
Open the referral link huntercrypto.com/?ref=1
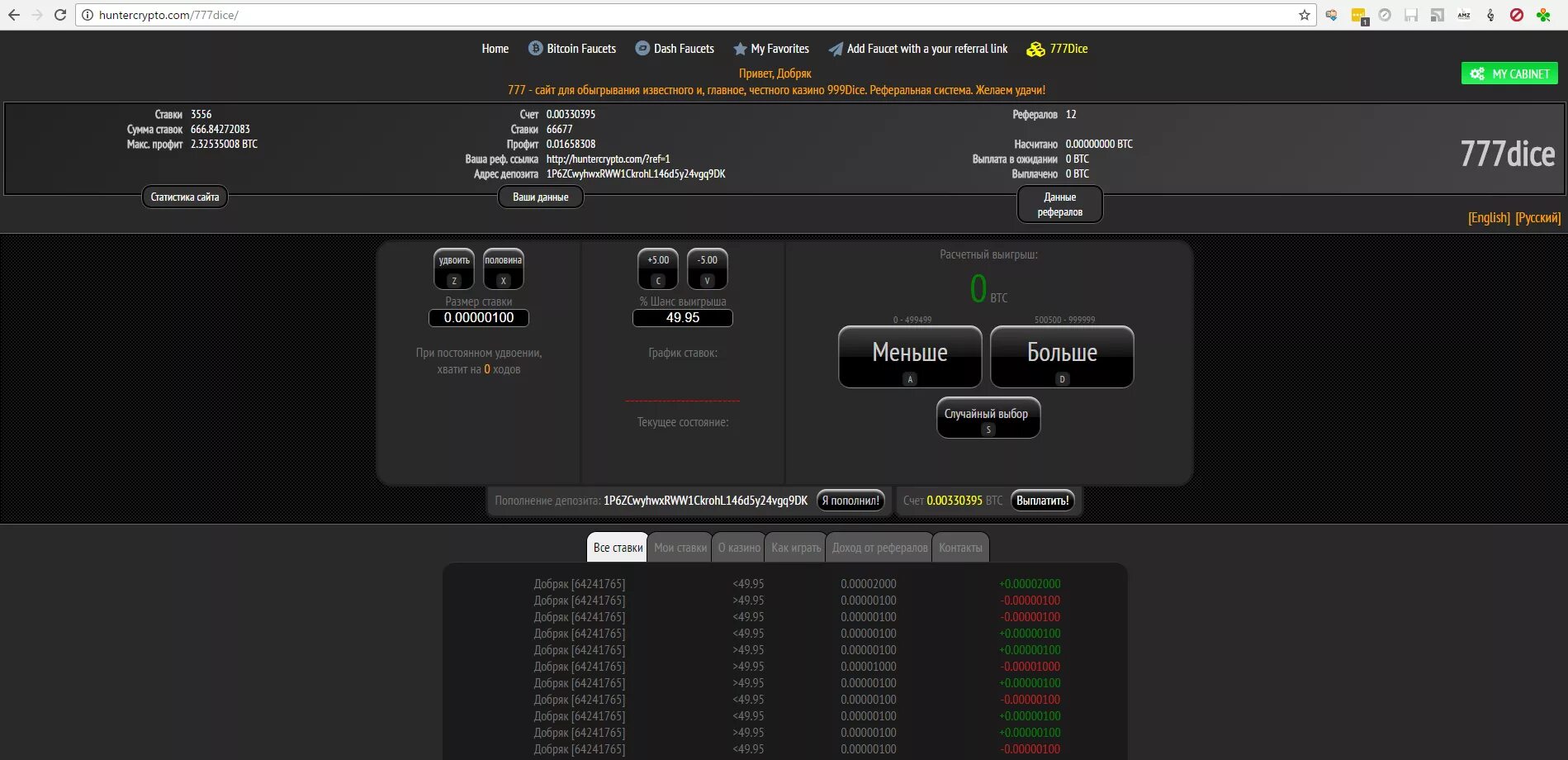point(608,159)
